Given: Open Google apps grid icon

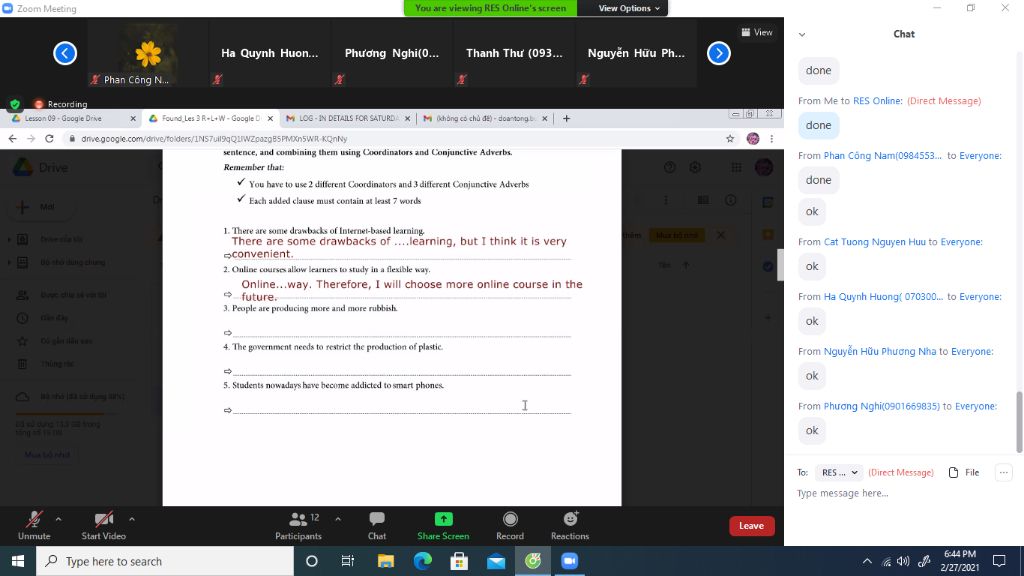Looking at the screenshot, I should [736, 168].
